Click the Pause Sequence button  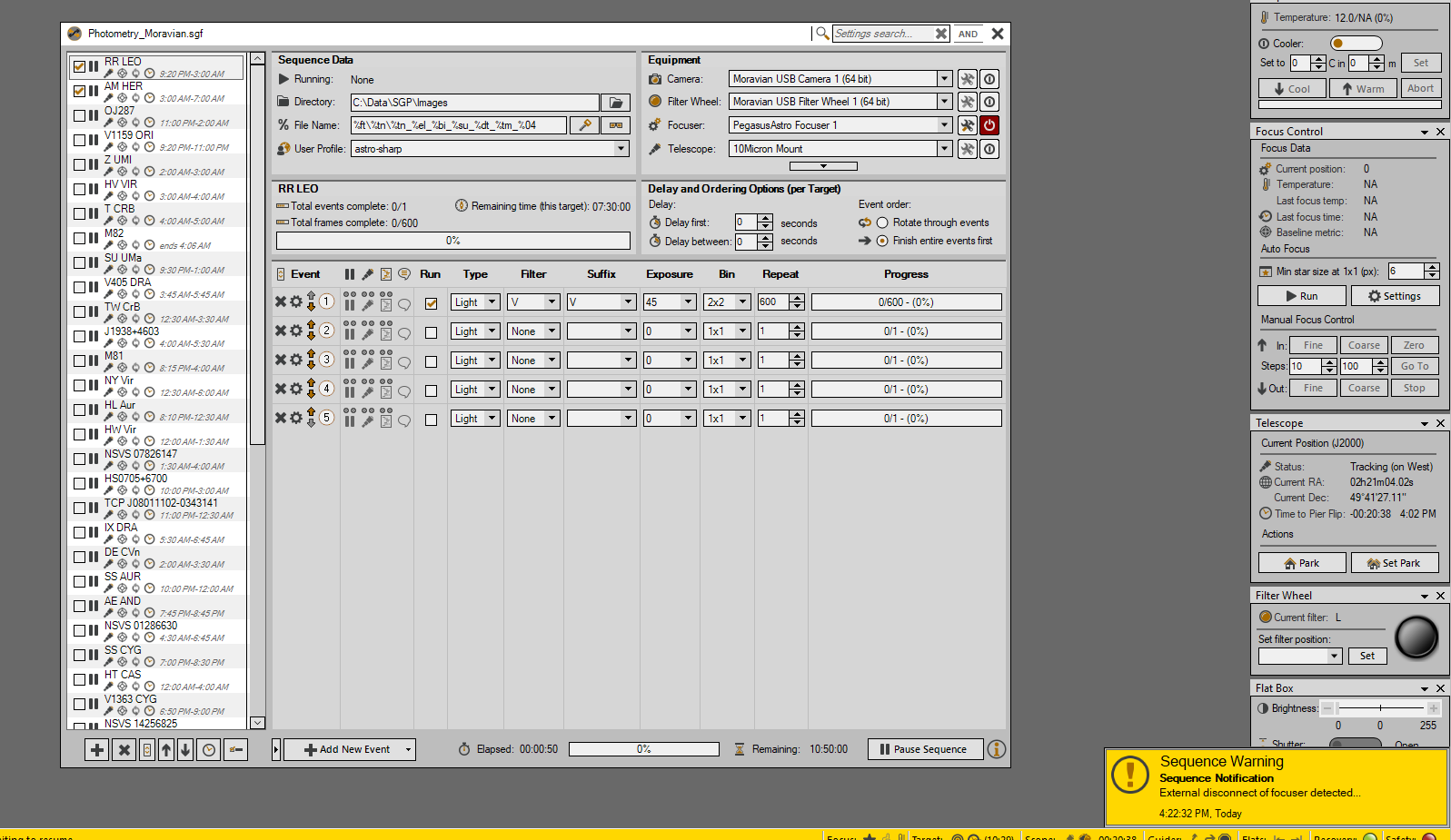click(924, 749)
